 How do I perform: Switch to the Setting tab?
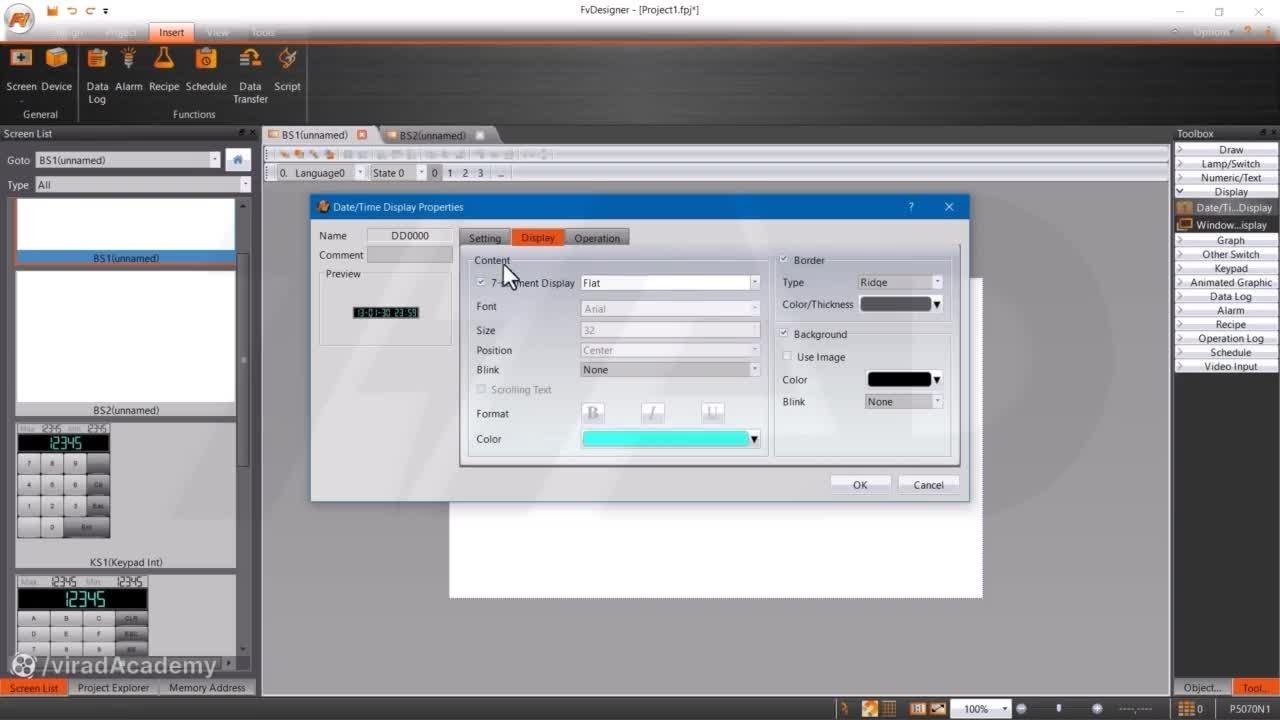(485, 238)
